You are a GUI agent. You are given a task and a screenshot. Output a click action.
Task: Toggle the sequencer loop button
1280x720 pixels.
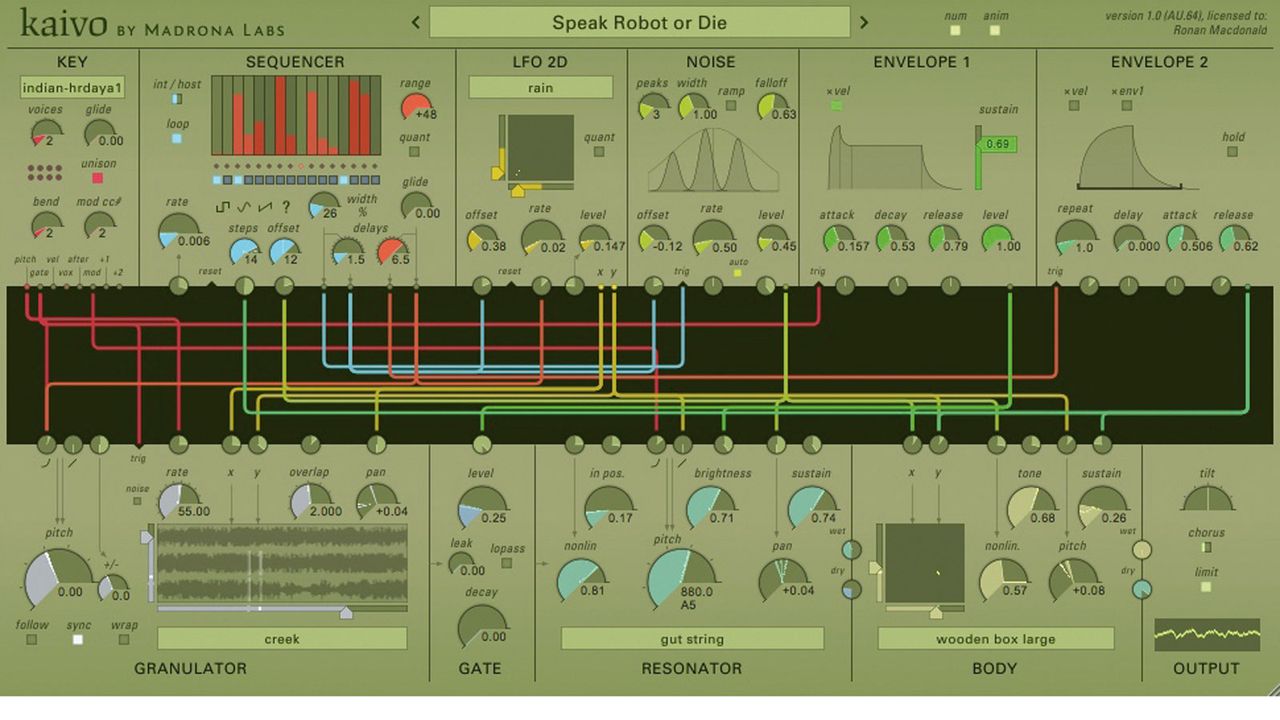point(177,138)
